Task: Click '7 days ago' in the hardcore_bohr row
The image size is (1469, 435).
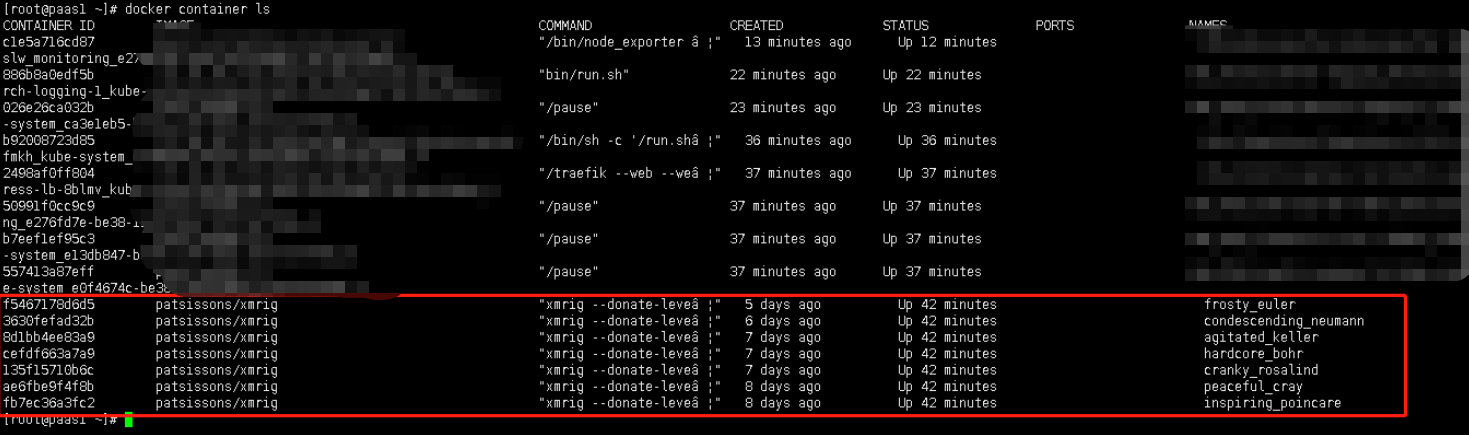Action: click(x=783, y=354)
